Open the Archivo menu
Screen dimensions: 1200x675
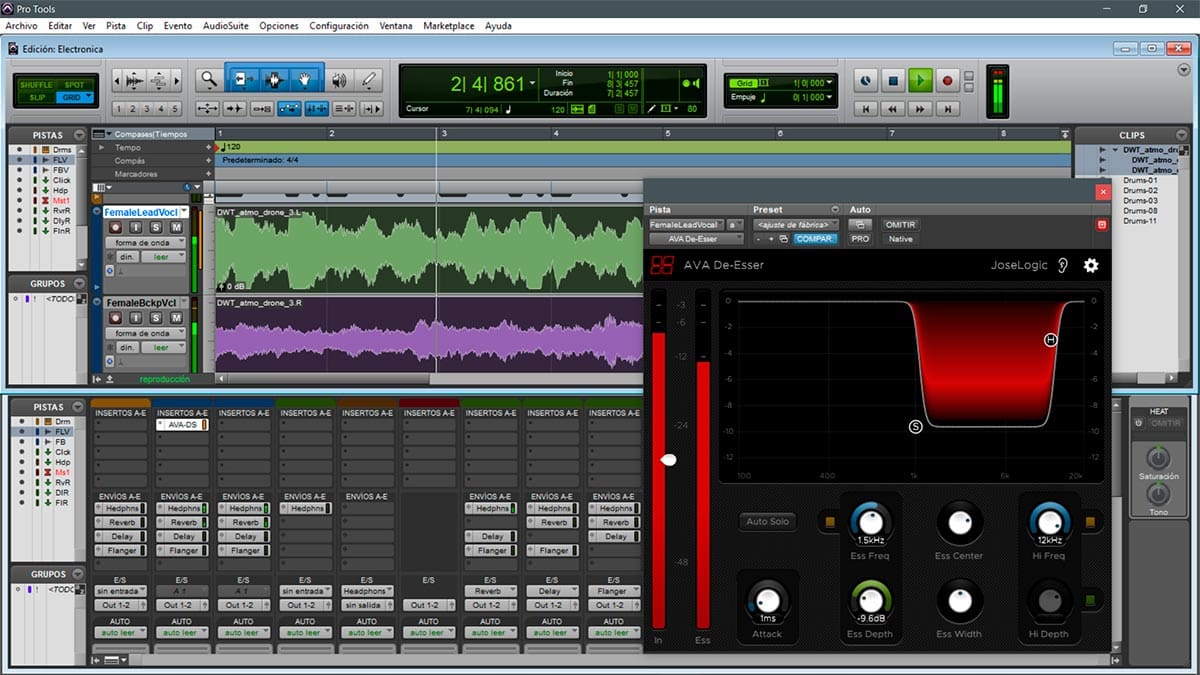(21, 26)
